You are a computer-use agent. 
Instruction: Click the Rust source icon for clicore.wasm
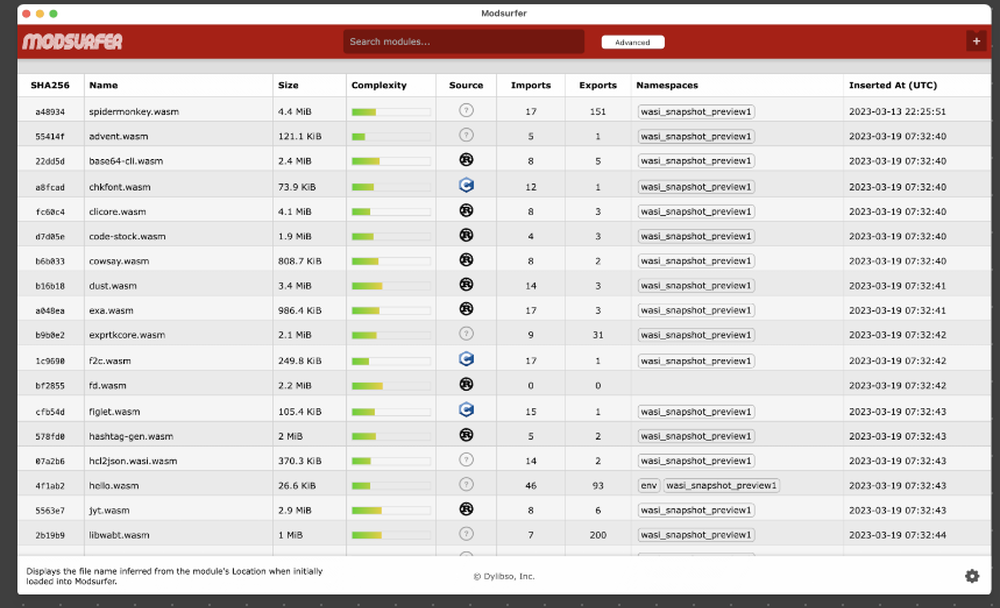click(466, 211)
